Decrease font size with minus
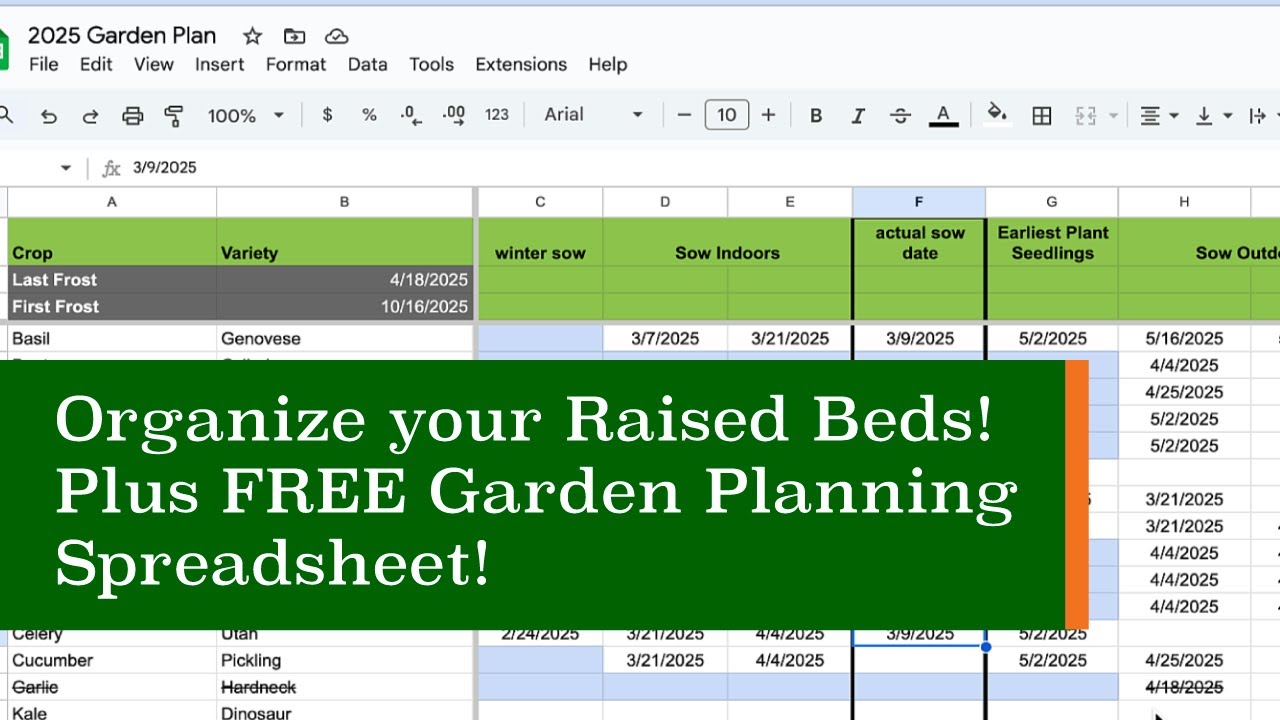Image resolution: width=1280 pixels, height=720 pixels. point(684,116)
